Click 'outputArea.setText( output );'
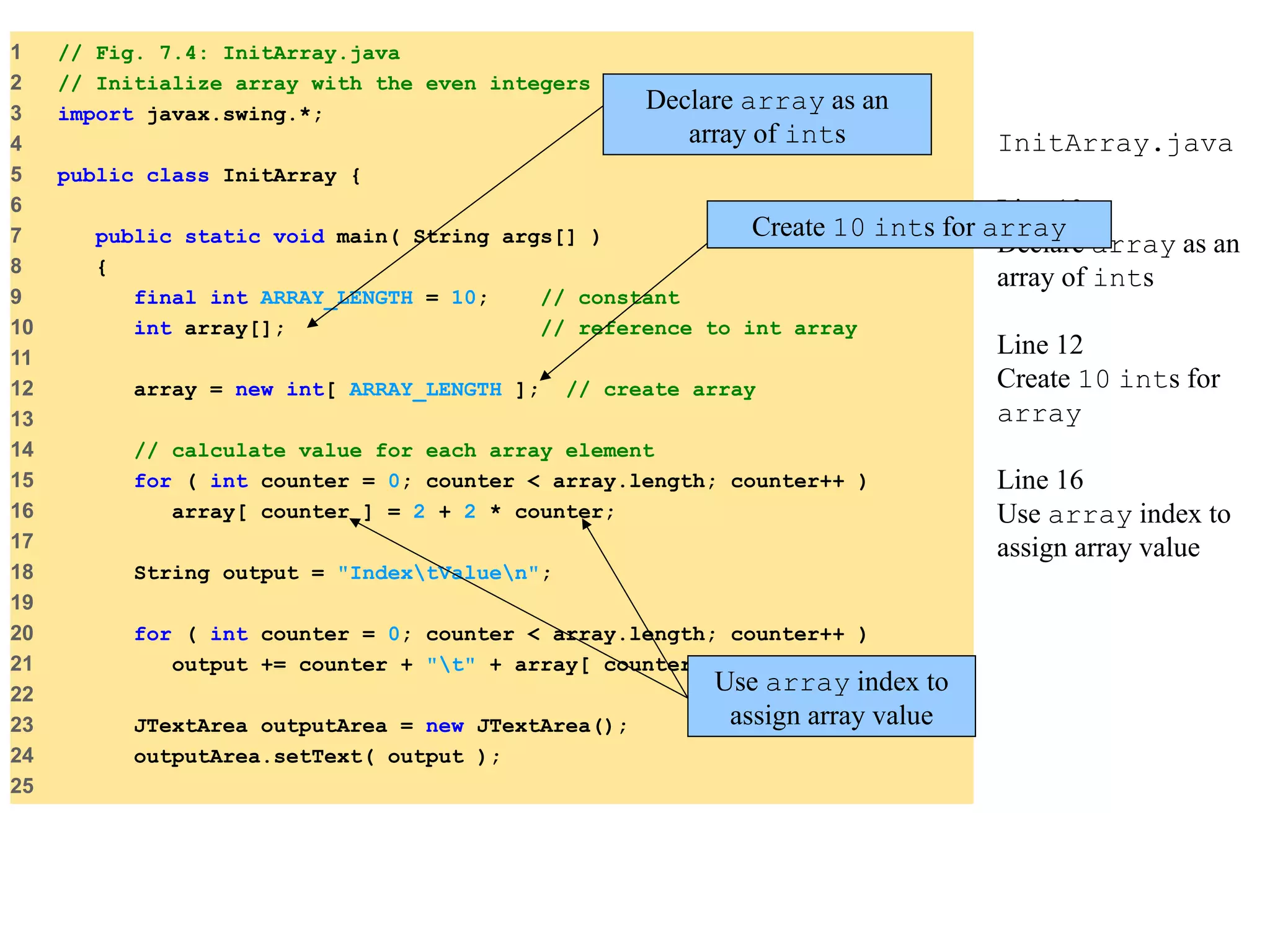This screenshot has width=1270, height=952. [317, 757]
